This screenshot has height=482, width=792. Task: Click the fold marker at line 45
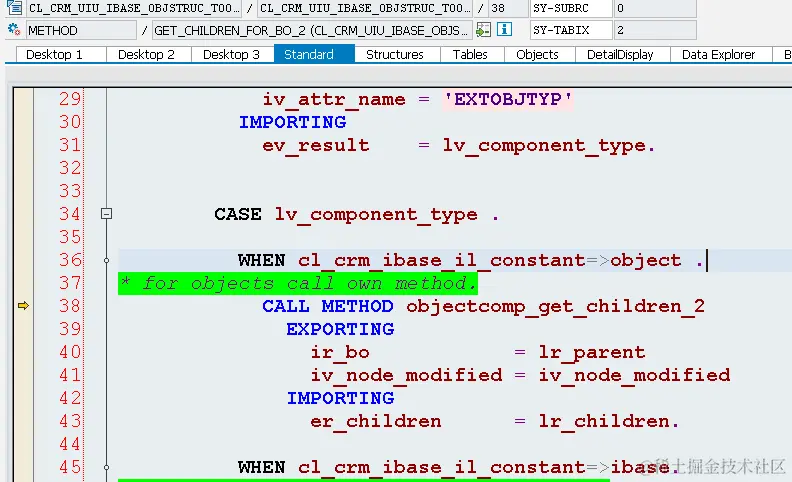(x=106, y=468)
